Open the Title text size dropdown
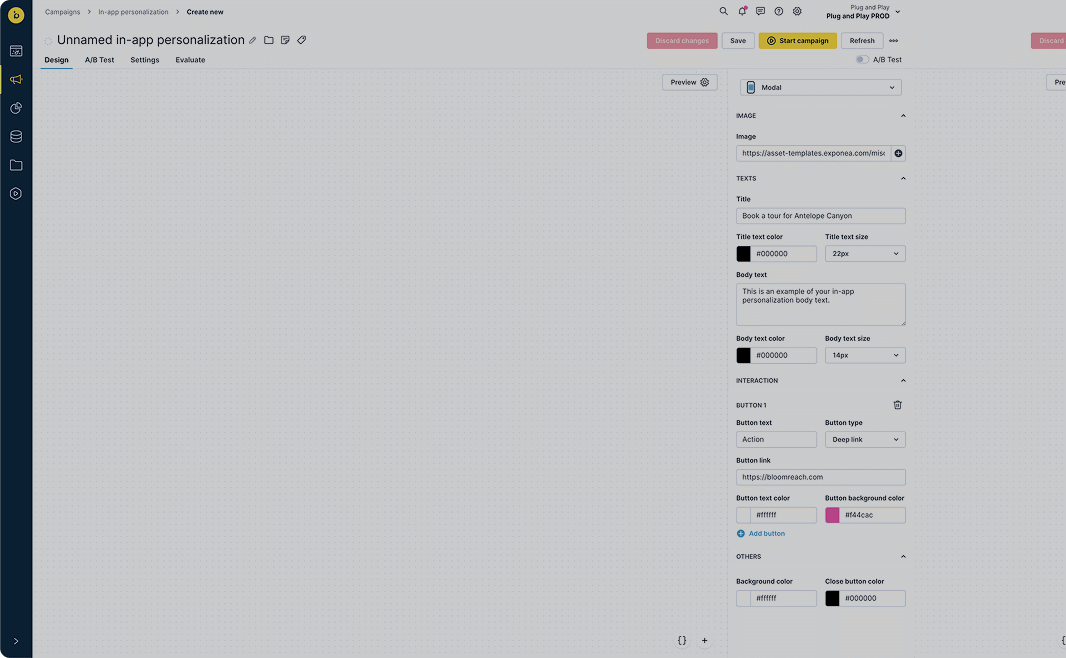Image resolution: width=1066 pixels, height=658 pixels. (865, 254)
